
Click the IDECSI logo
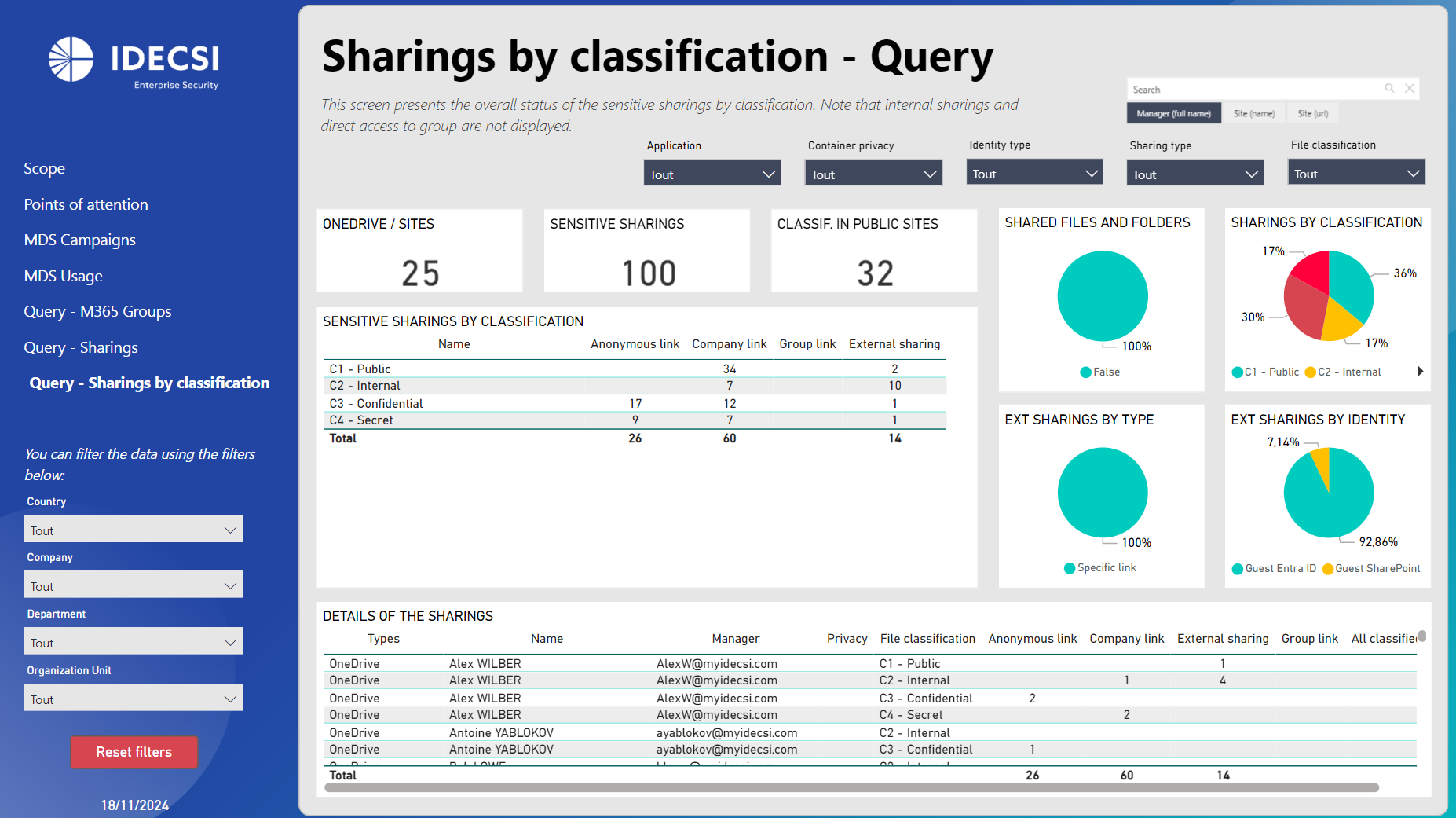click(x=134, y=63)
